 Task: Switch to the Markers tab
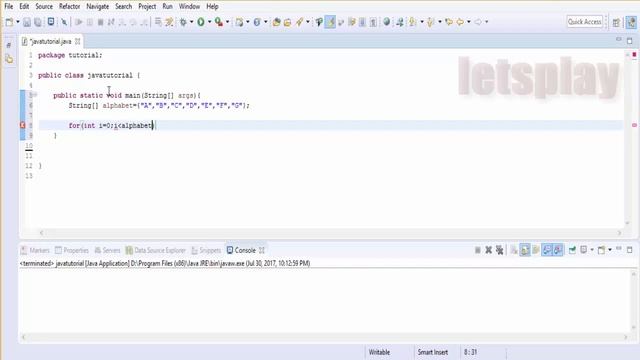coord(36,250)
